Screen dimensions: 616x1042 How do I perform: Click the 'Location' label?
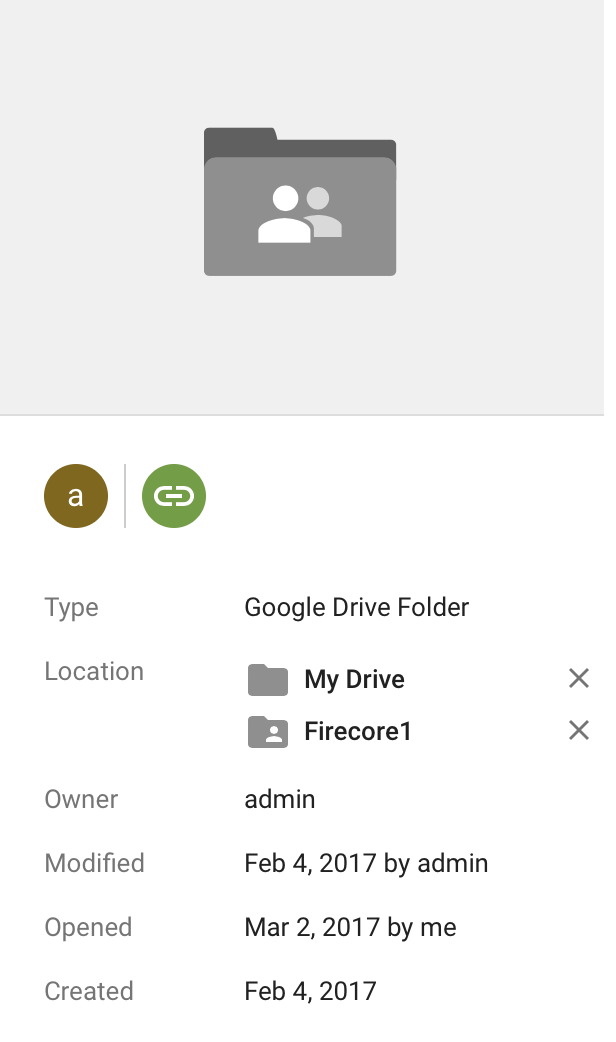(x=94, y=671)
